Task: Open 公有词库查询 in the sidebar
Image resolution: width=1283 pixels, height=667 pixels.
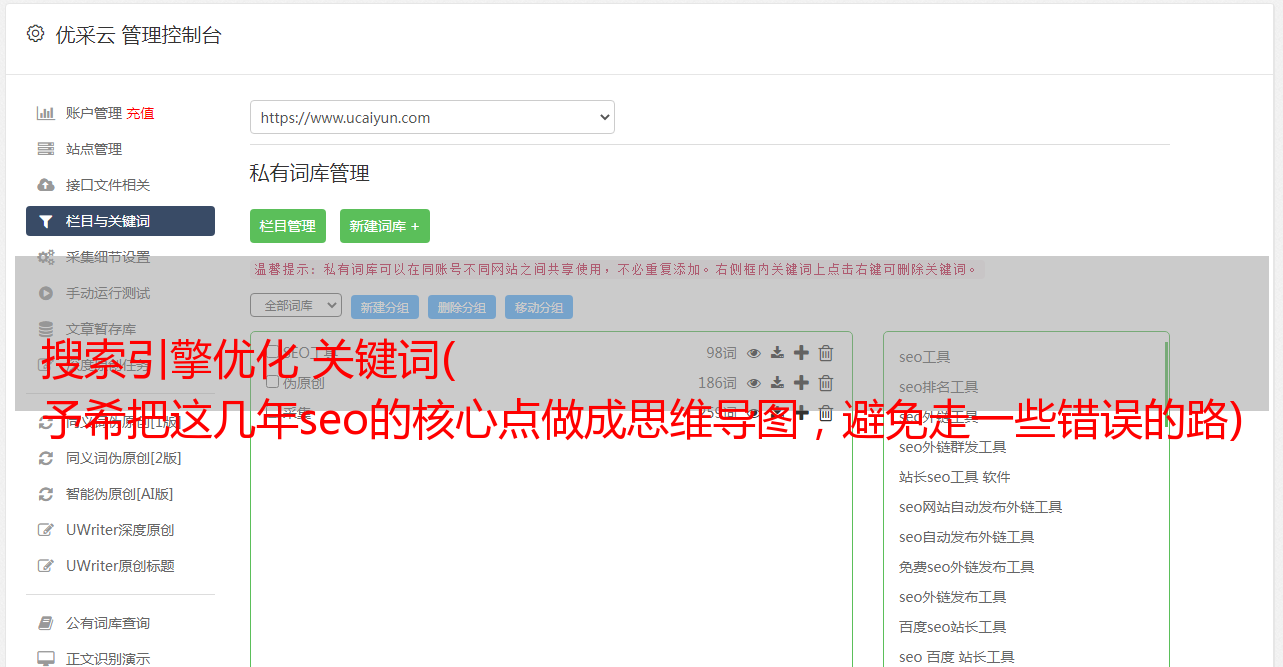Action: [x=108, y=623]
